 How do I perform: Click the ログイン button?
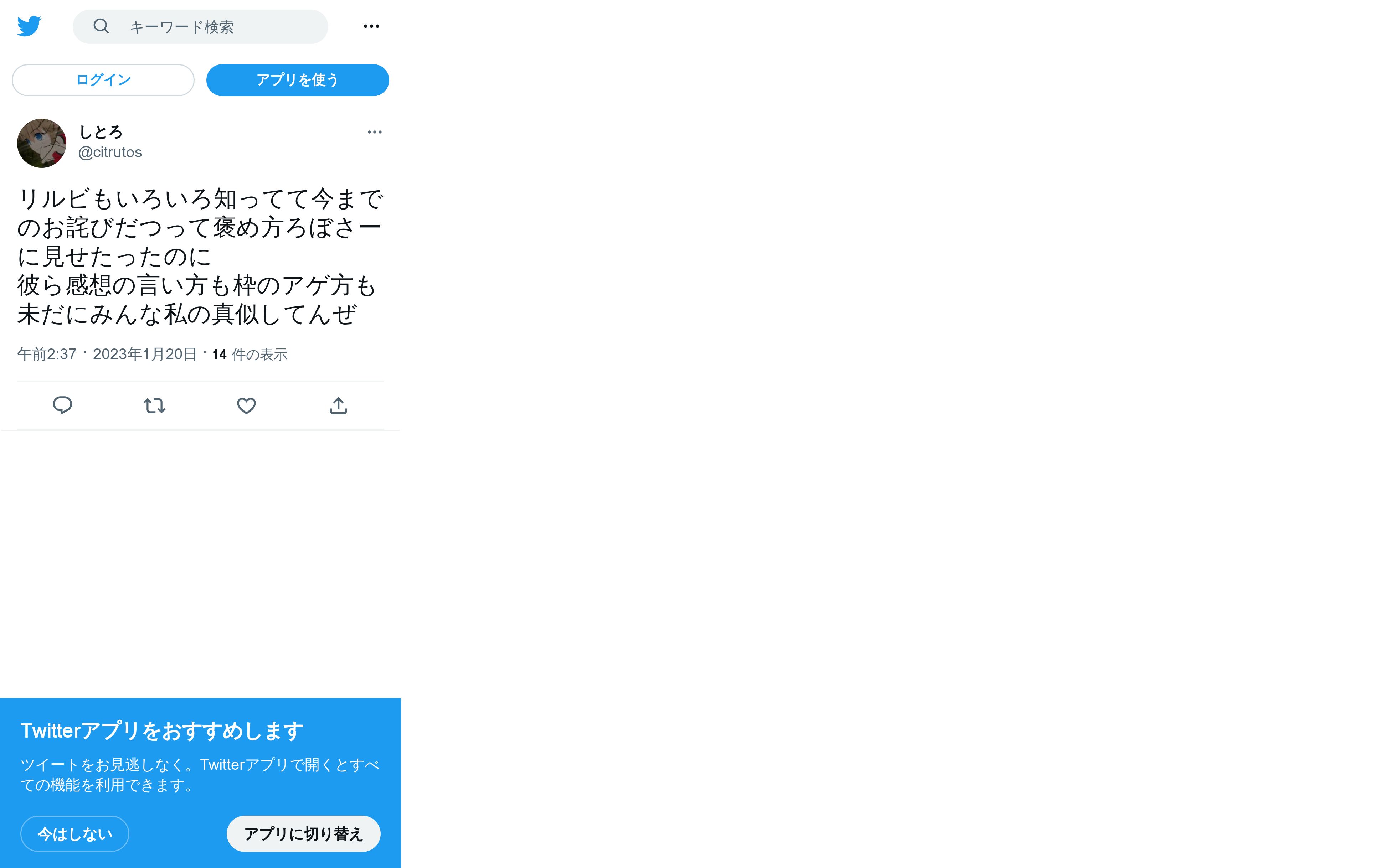[103, 80]
